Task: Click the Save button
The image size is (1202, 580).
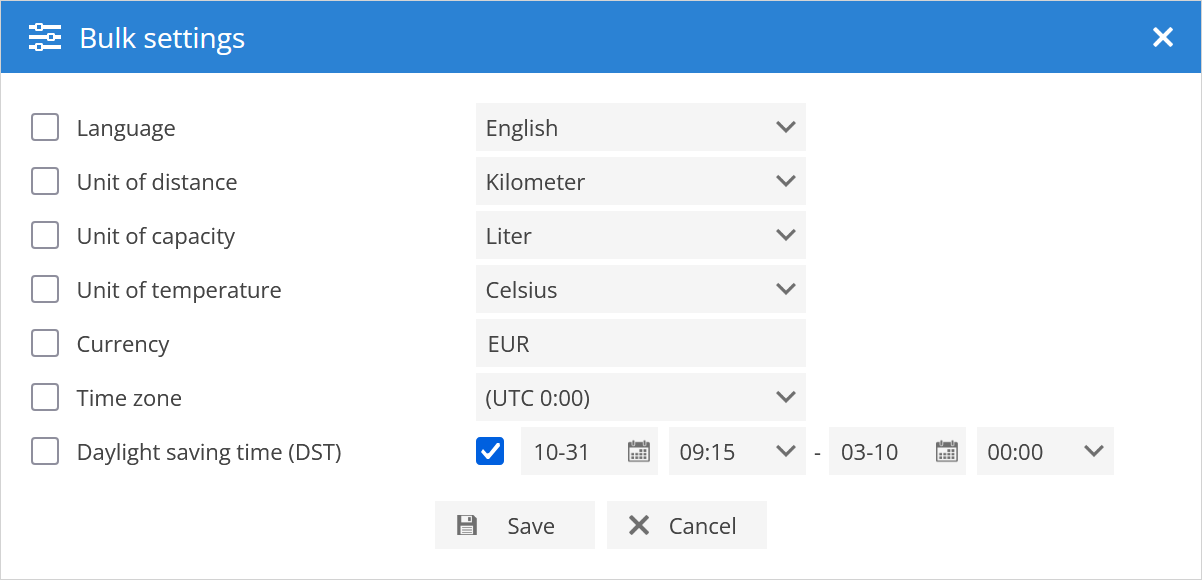Action: [514, 526]
